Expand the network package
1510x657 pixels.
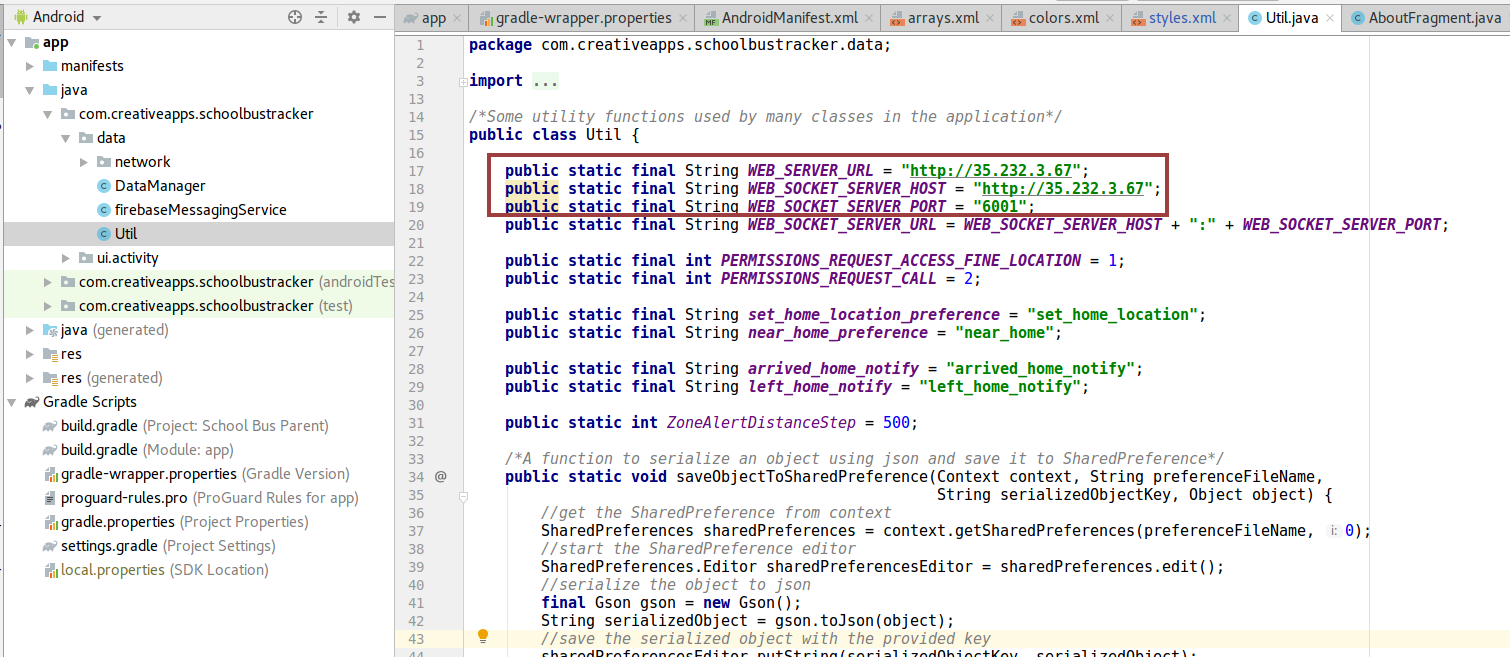(85, 161)
